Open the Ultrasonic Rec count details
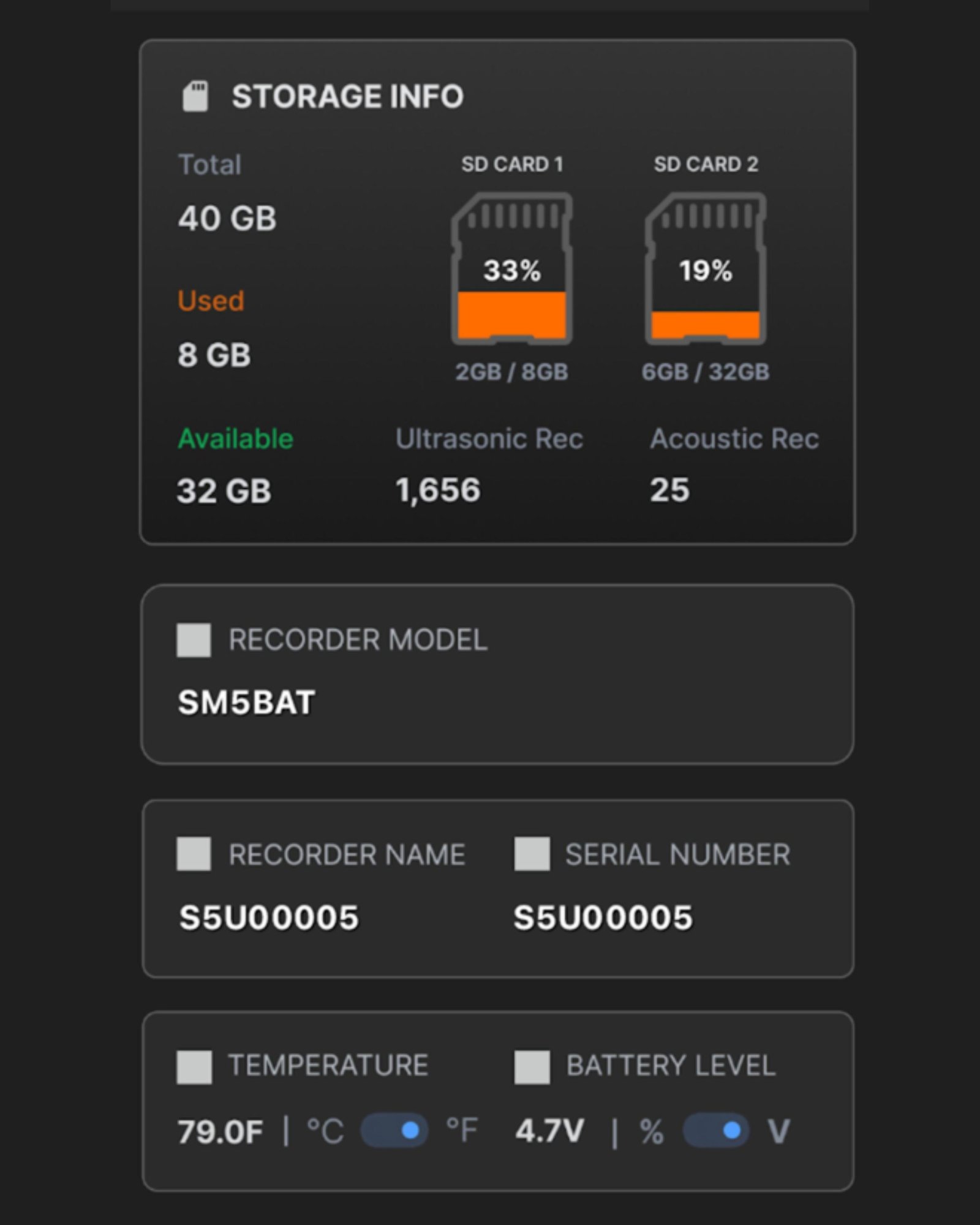 [438, 488]
